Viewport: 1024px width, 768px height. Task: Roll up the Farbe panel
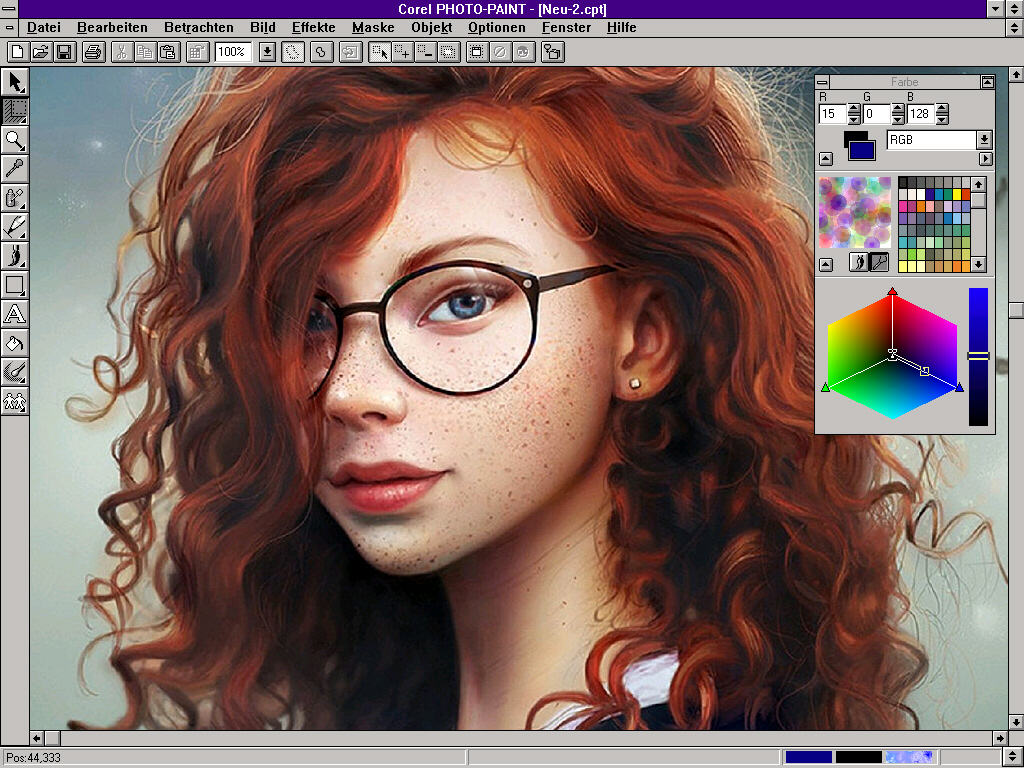(x=987, y=82)
